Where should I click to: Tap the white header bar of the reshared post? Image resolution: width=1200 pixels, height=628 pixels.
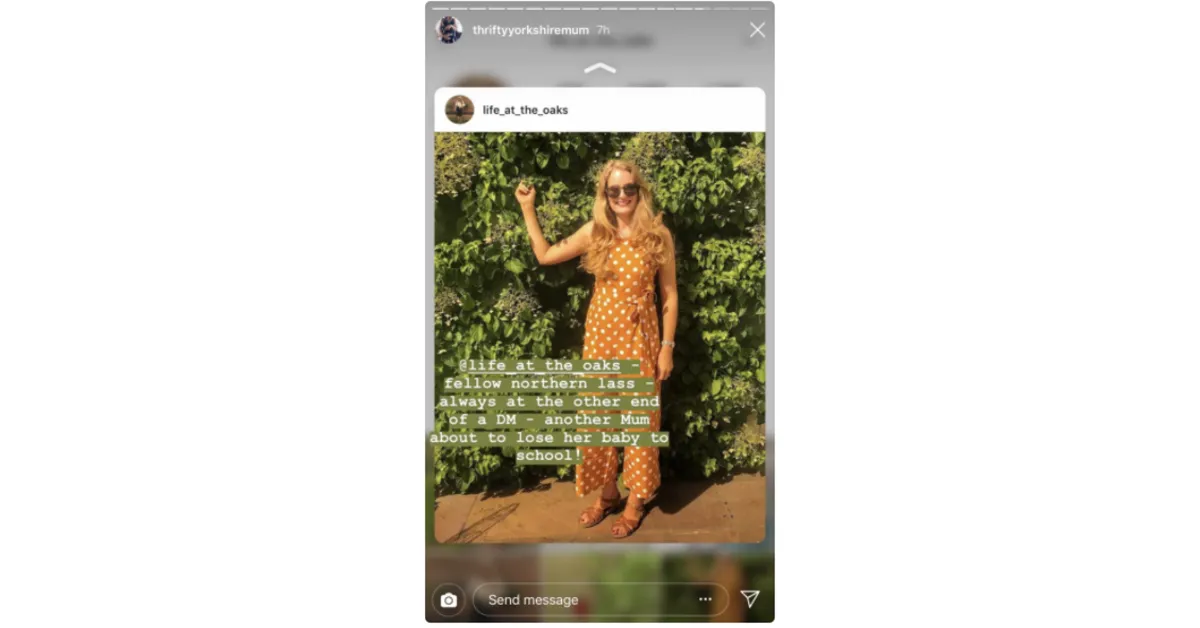click(600, 110)
